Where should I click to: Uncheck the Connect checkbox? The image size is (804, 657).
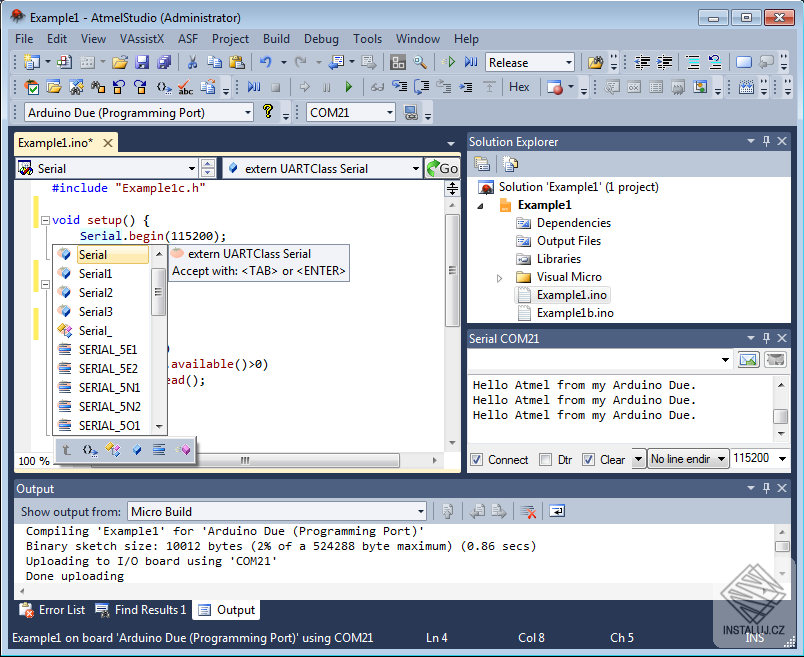click(x=477, y=460)
